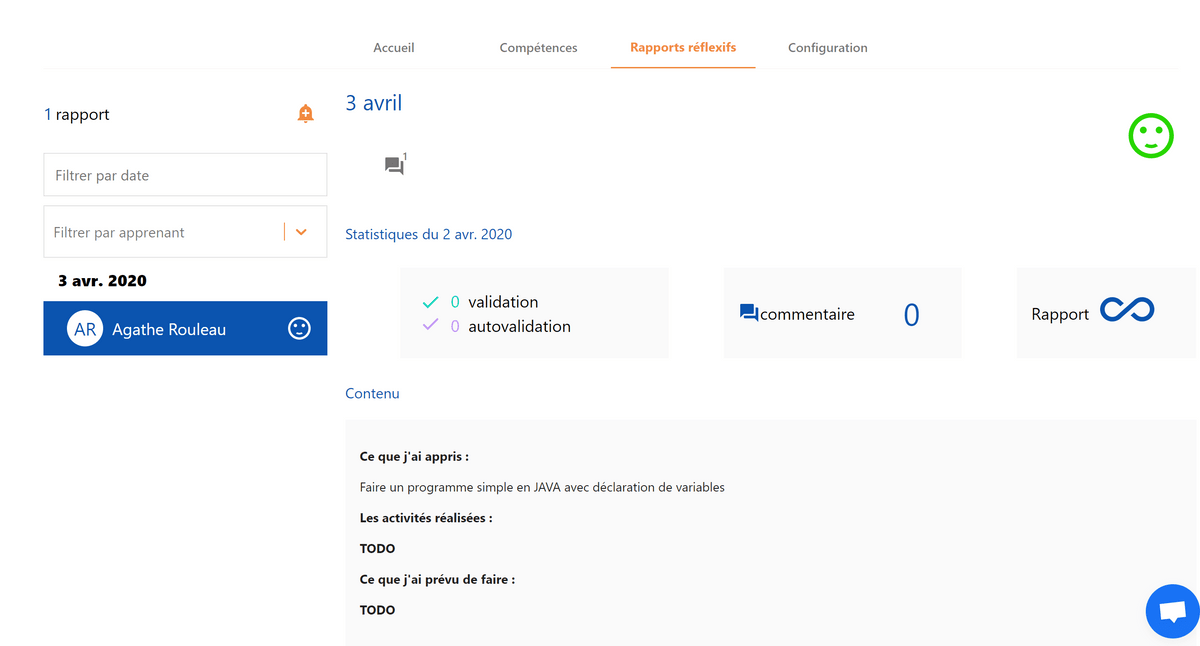Open the blue chat support bubble

point(1172,611)
